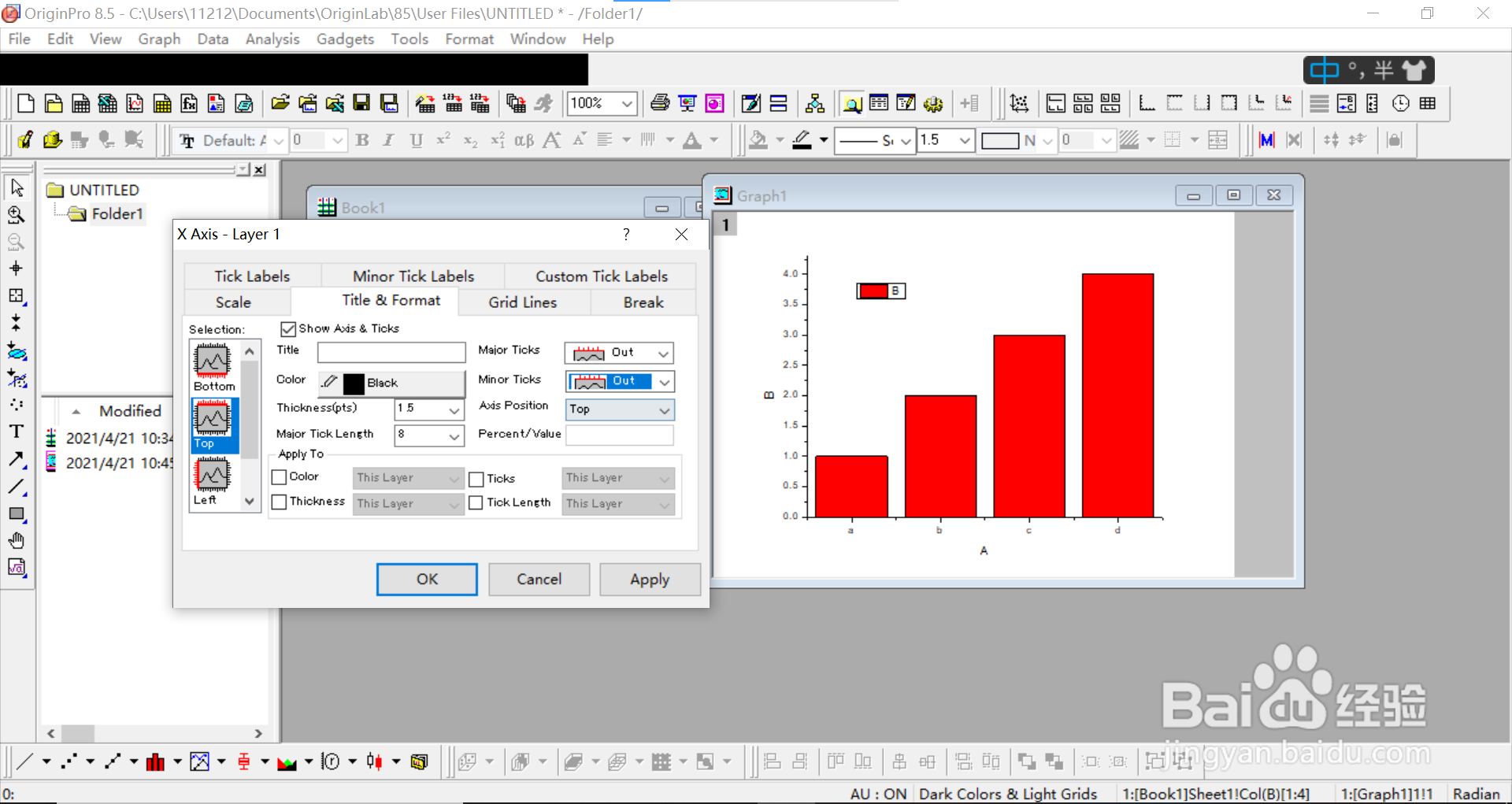Click the axis Title input field
Image resolution: width=1512 pixels, height=804 pixels.
tap(391, 352)
